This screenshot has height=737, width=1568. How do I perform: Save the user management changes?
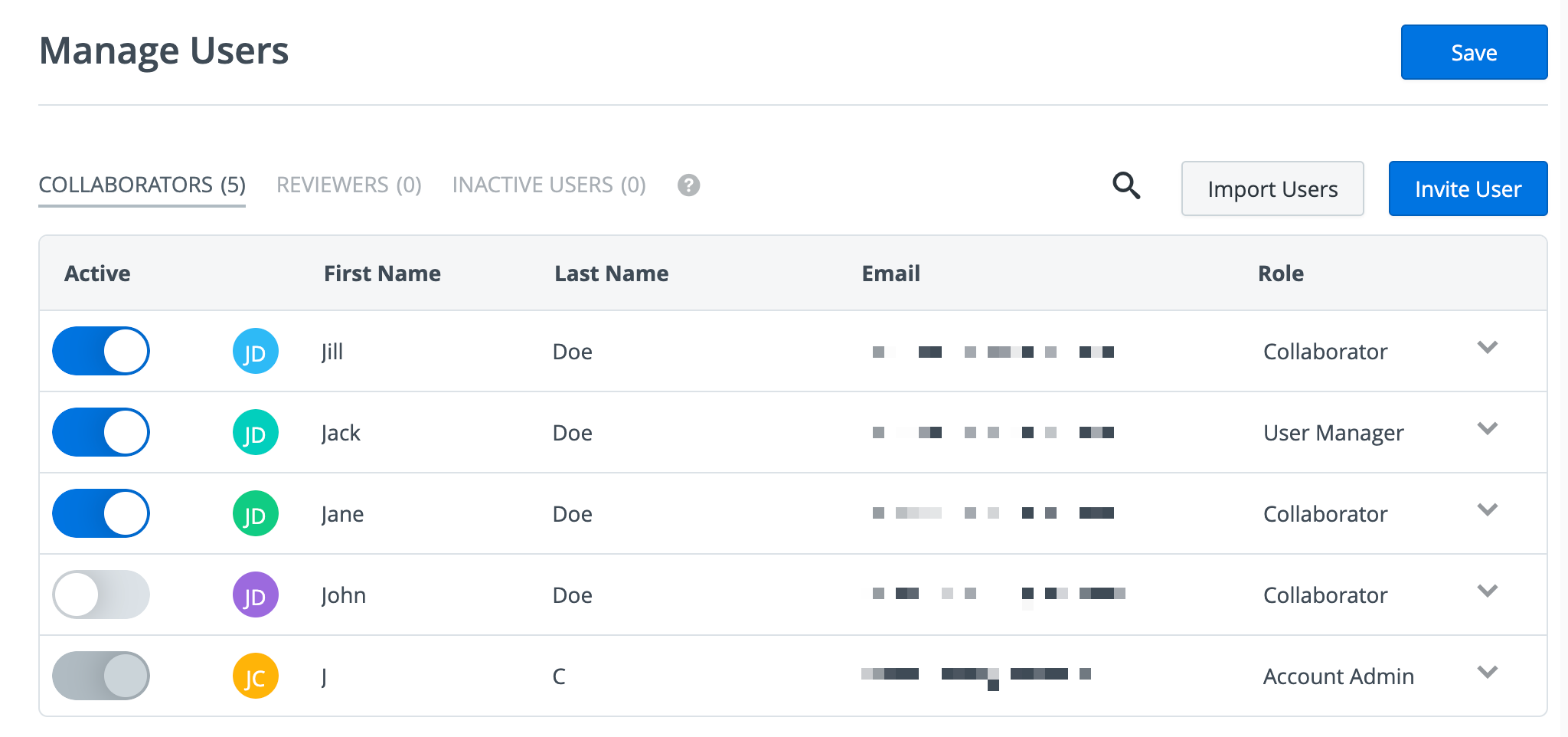click(x=1473, y=52)
